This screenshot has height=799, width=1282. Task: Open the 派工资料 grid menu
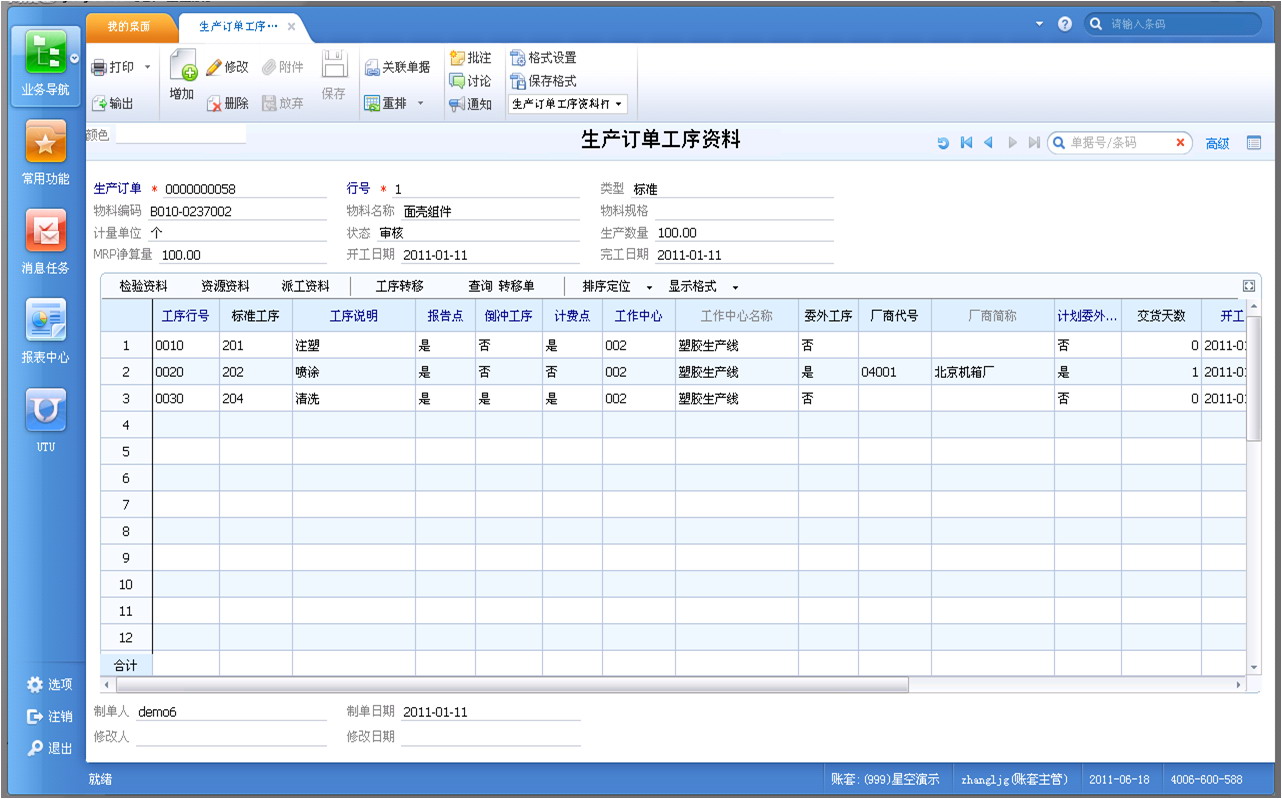pyautogui.click(x=305, y=286)
